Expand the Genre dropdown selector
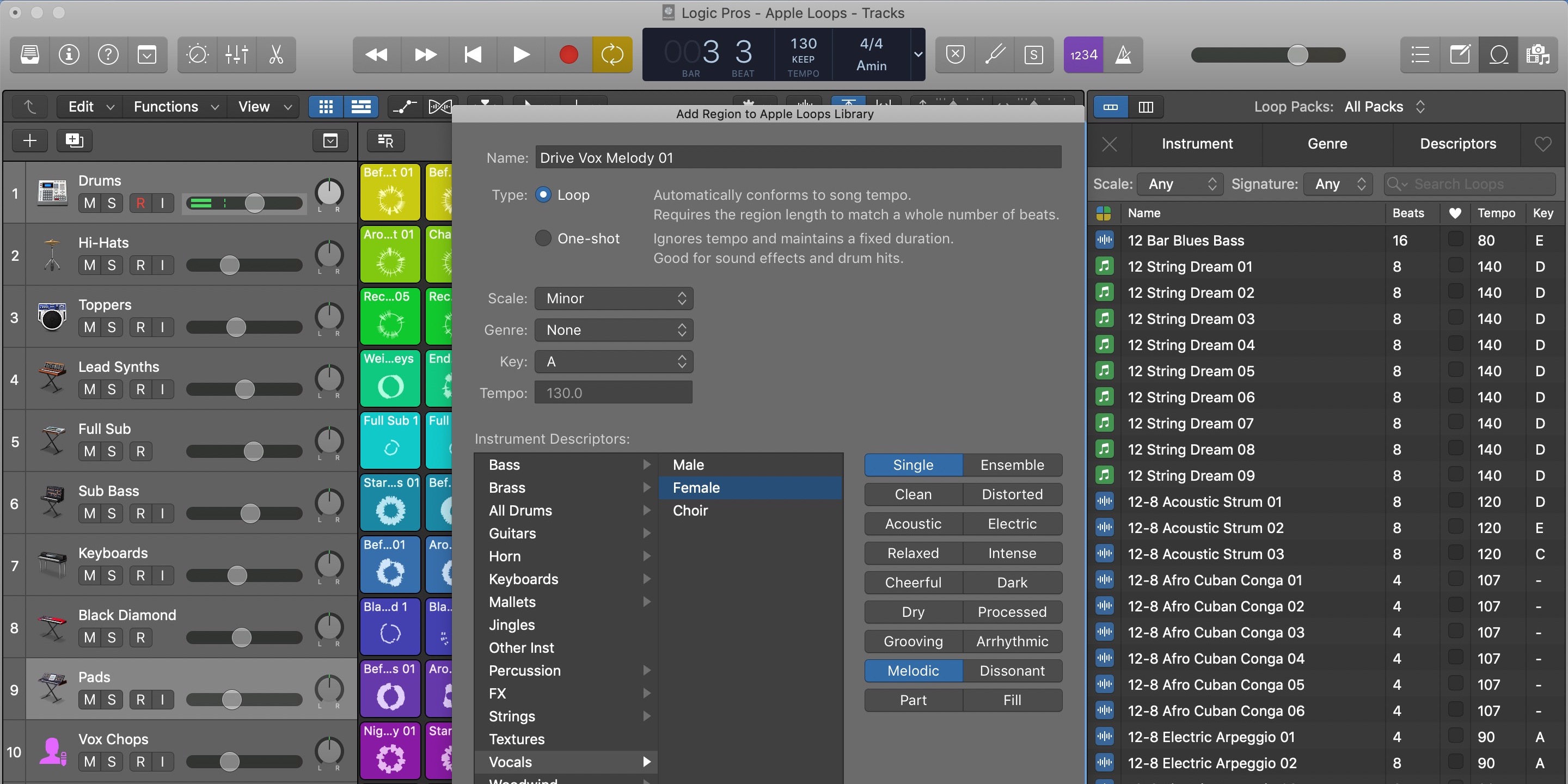Viewport: 1568px width, 784px height. click(613, 329)
